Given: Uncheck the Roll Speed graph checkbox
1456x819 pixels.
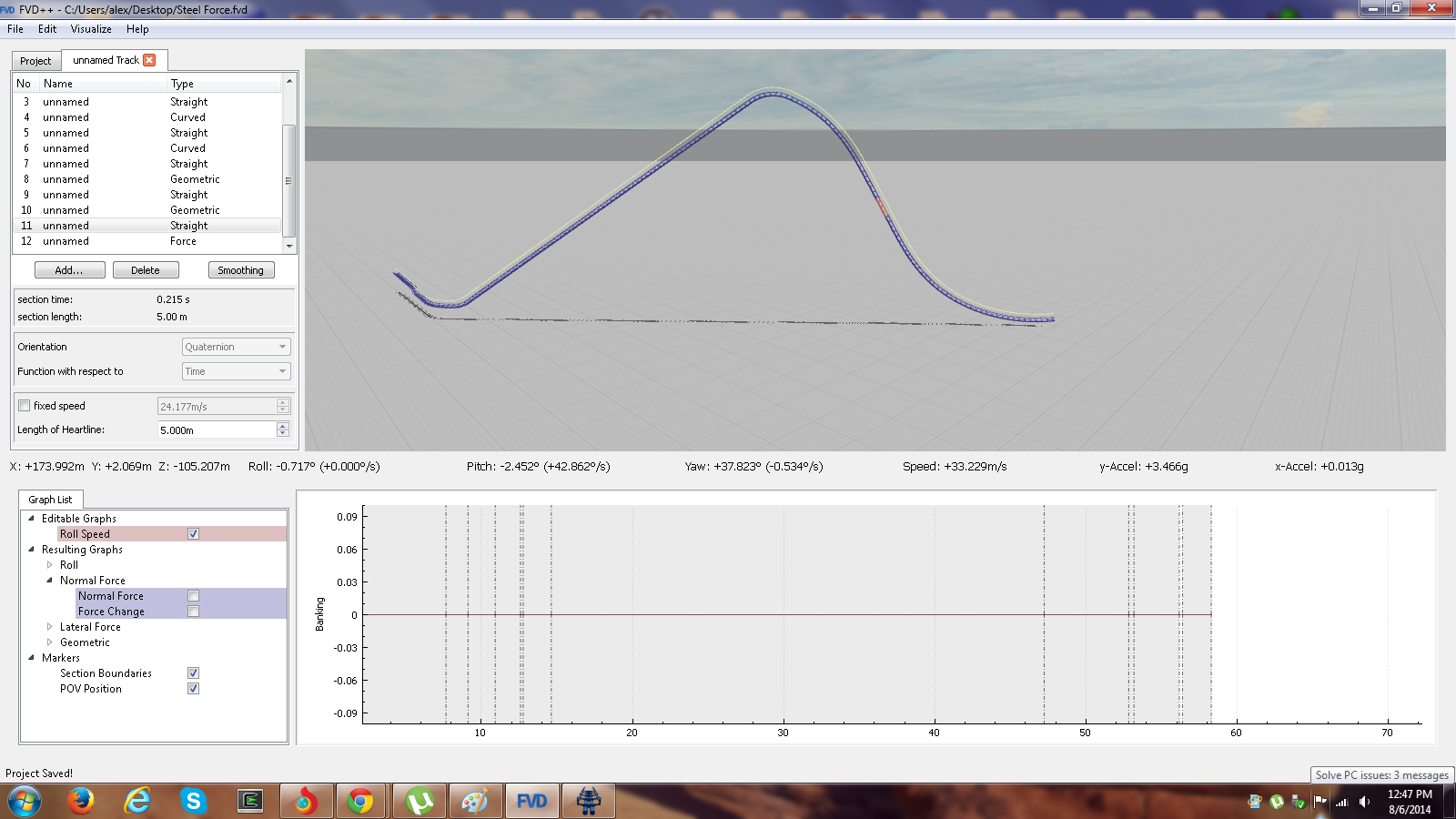Looking at the screenshot, I should 193,534.
